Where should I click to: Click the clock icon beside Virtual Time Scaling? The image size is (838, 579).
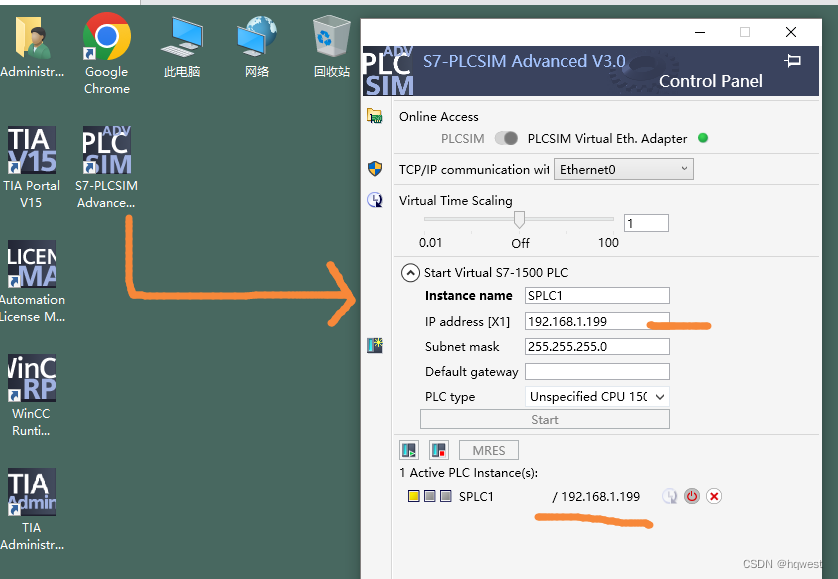(375, 200)
